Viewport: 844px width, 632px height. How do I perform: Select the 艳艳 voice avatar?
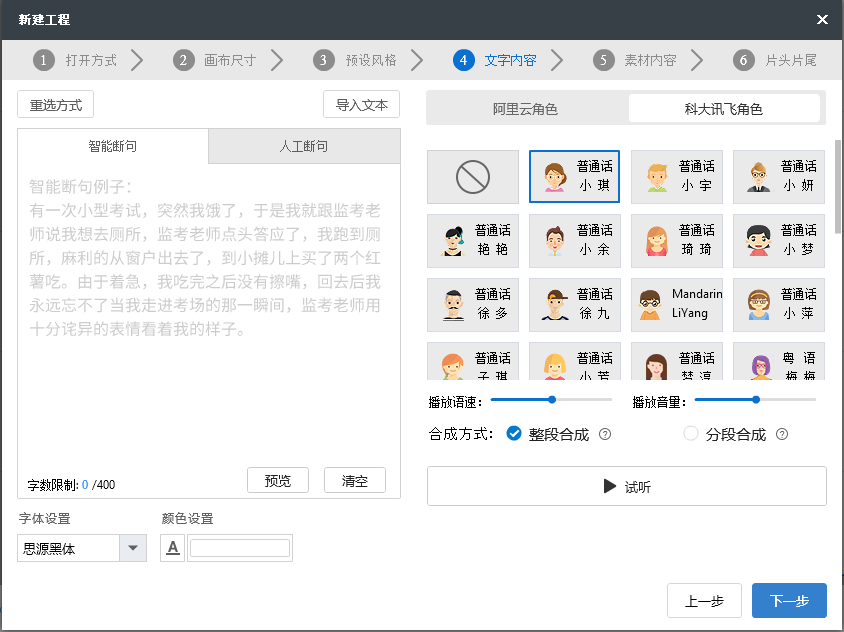click(473, 241)
